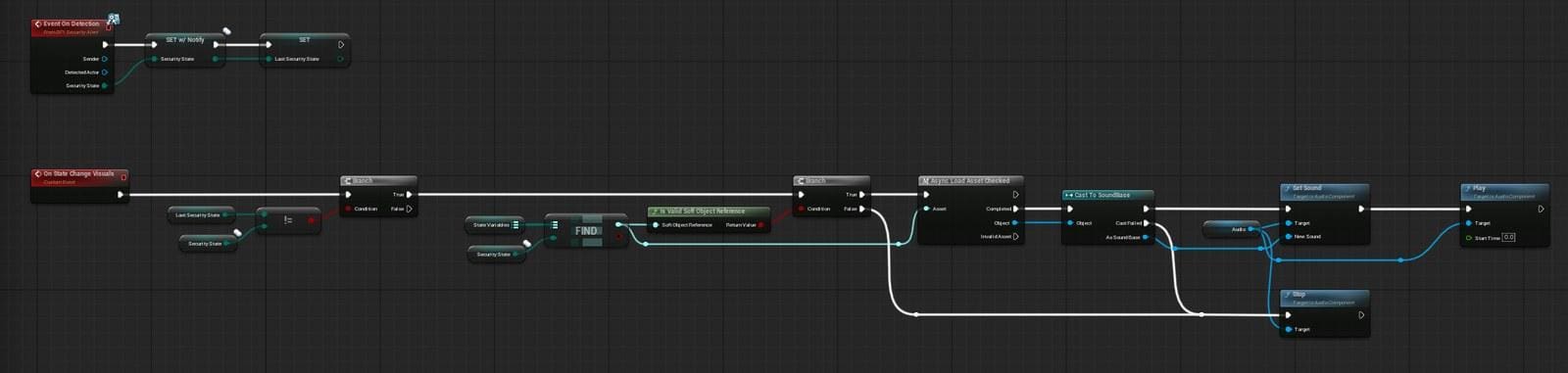Click the Soft Object Reference input pin
This screenshot has width=1568, height=373.
pyautogui.click(x=655, y=225)
